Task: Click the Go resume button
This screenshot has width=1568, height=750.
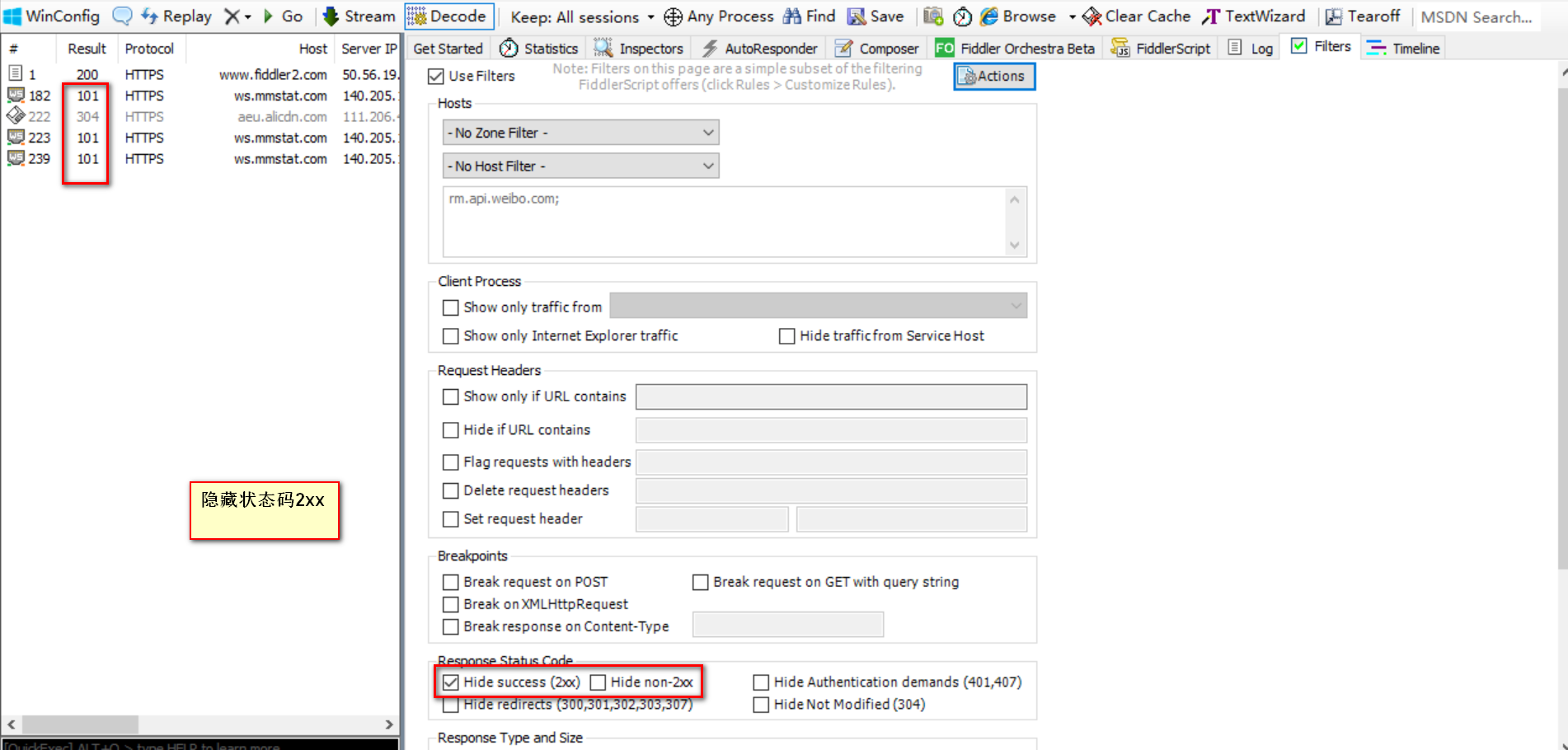Action: pyautogui.click(x=283, y=16)
